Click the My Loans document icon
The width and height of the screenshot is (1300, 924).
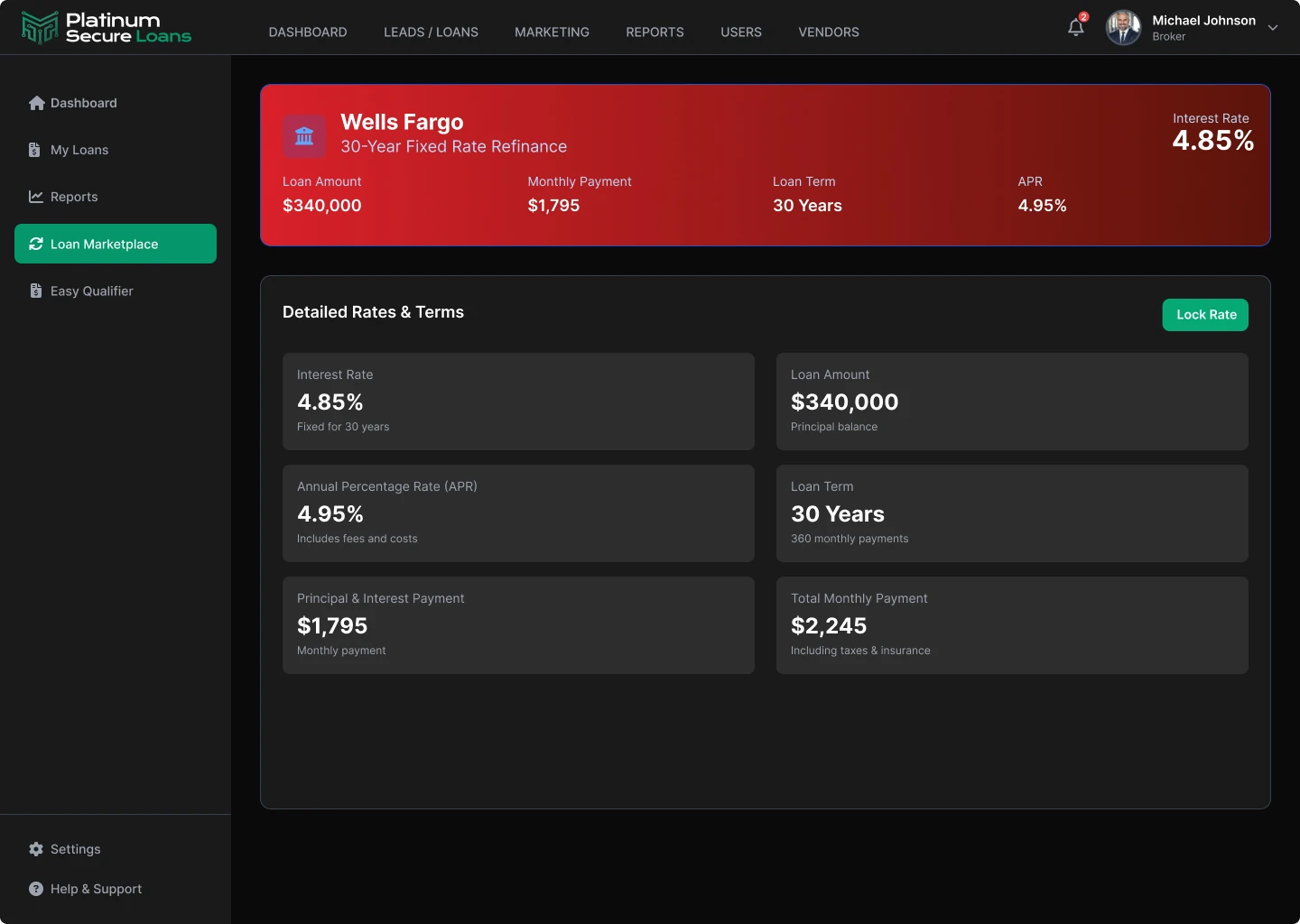tap(34, 150)
